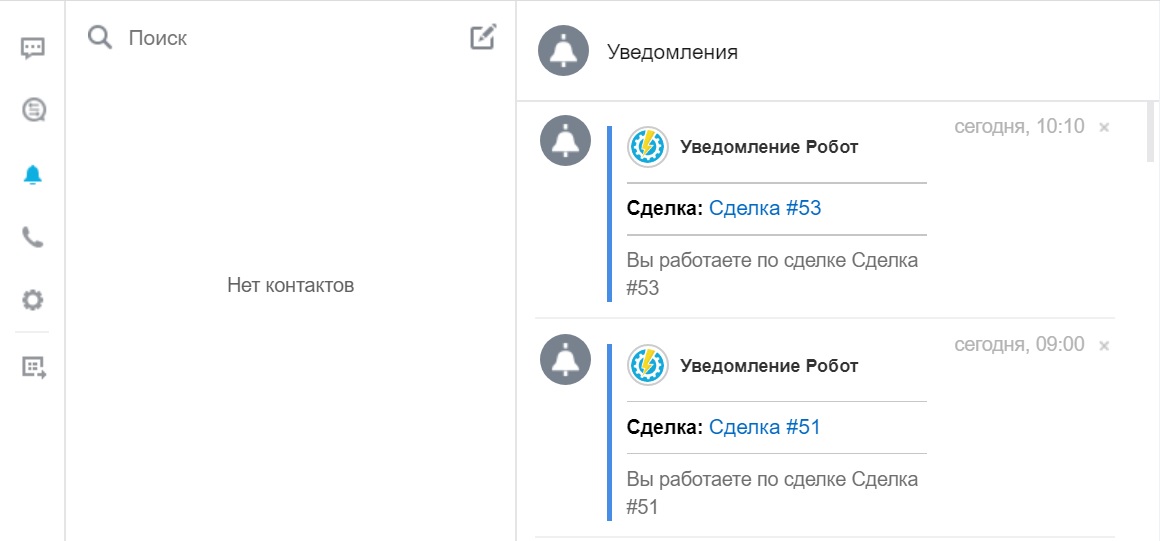
Task: Click the bell avatar beside the 10:10 notification
Action: [565, 140]
